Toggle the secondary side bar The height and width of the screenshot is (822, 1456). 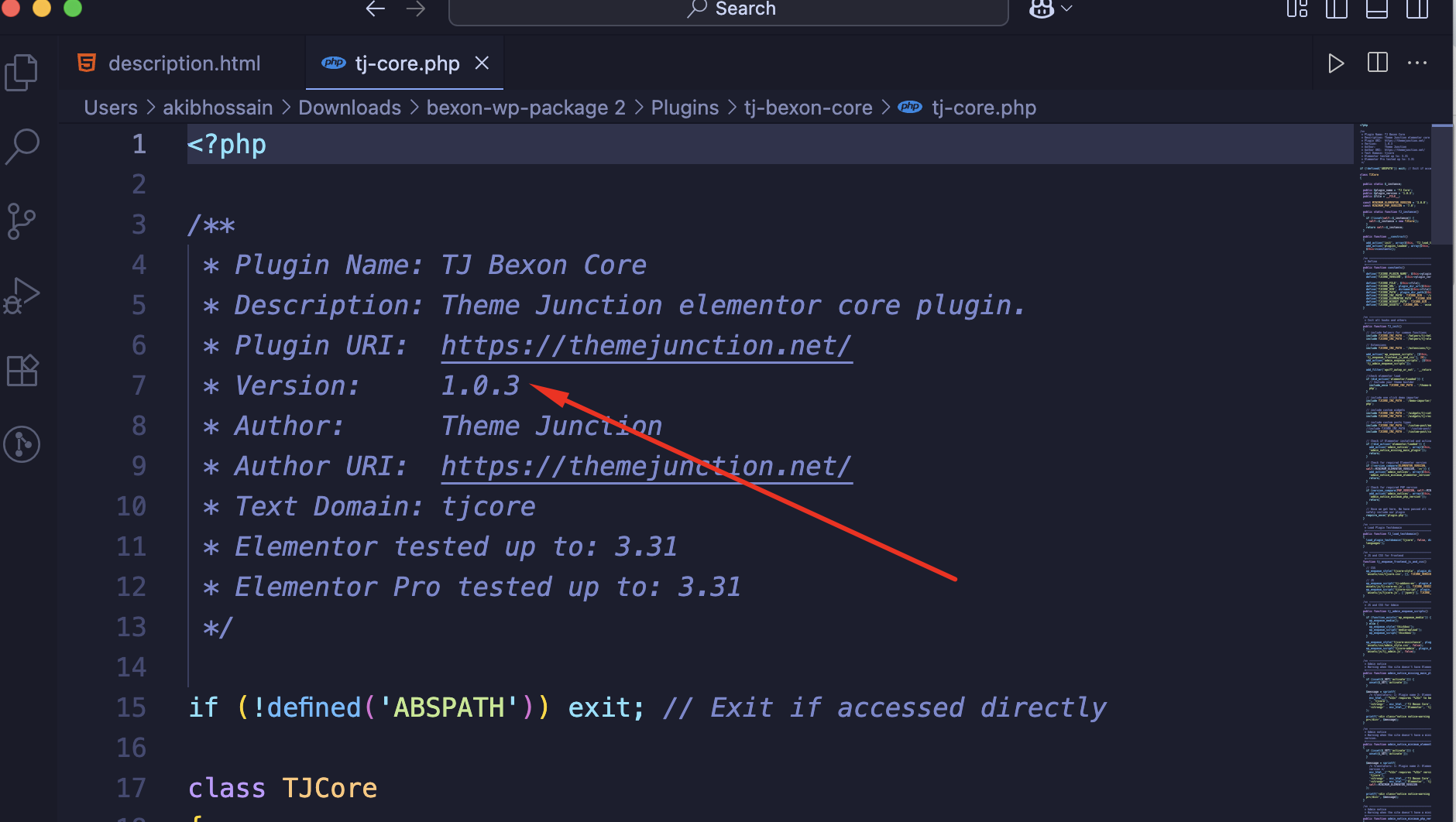pyautogui.click(x=1417, y=9)
